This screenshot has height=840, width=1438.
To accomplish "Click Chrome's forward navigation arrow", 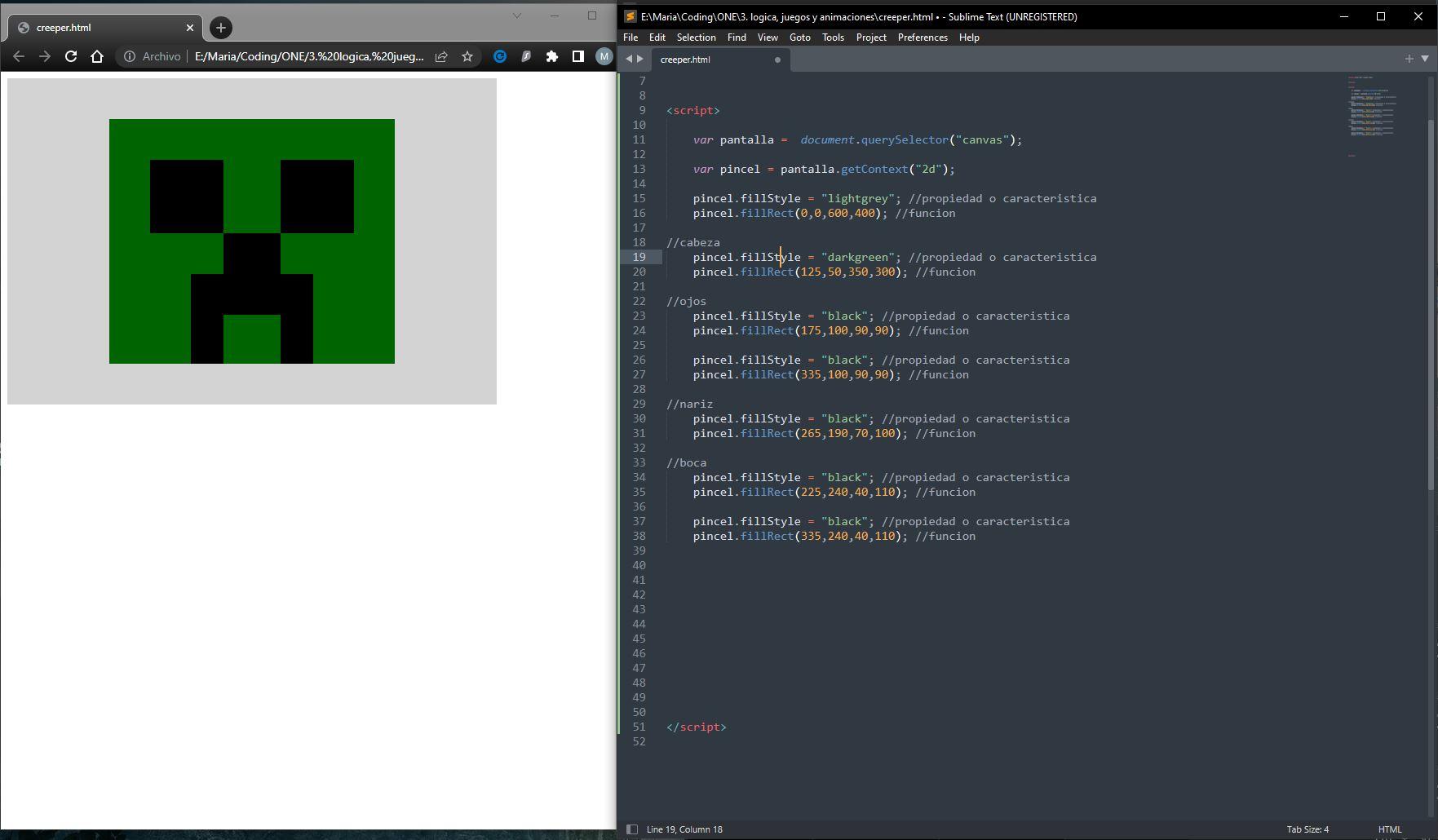I will point(45,56).
